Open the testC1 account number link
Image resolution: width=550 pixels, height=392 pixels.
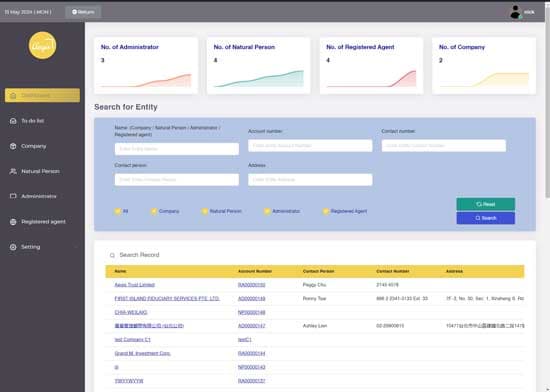pyautogui.click(x=245, y=340)
